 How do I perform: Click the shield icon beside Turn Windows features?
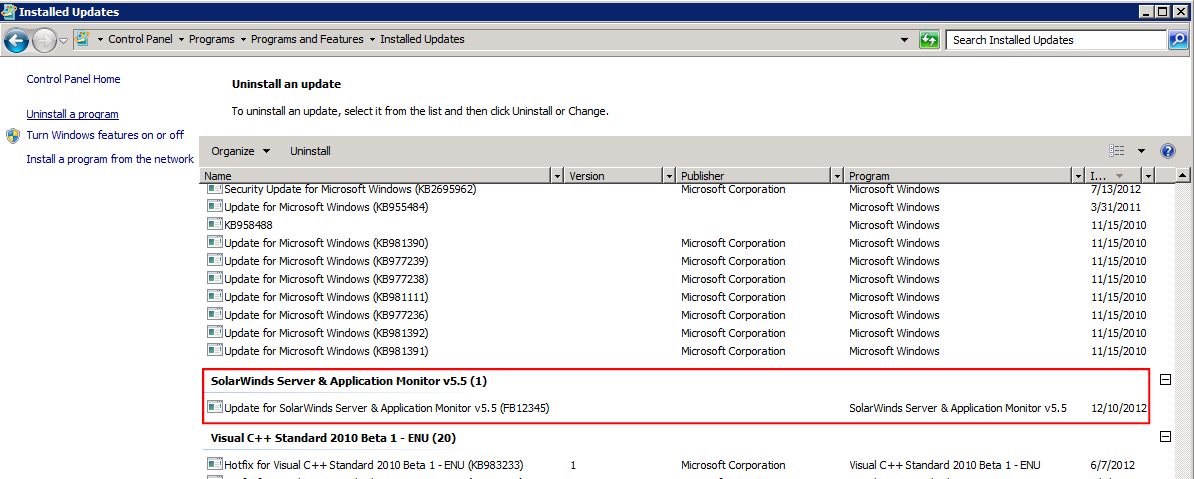[x=13, y=136]
